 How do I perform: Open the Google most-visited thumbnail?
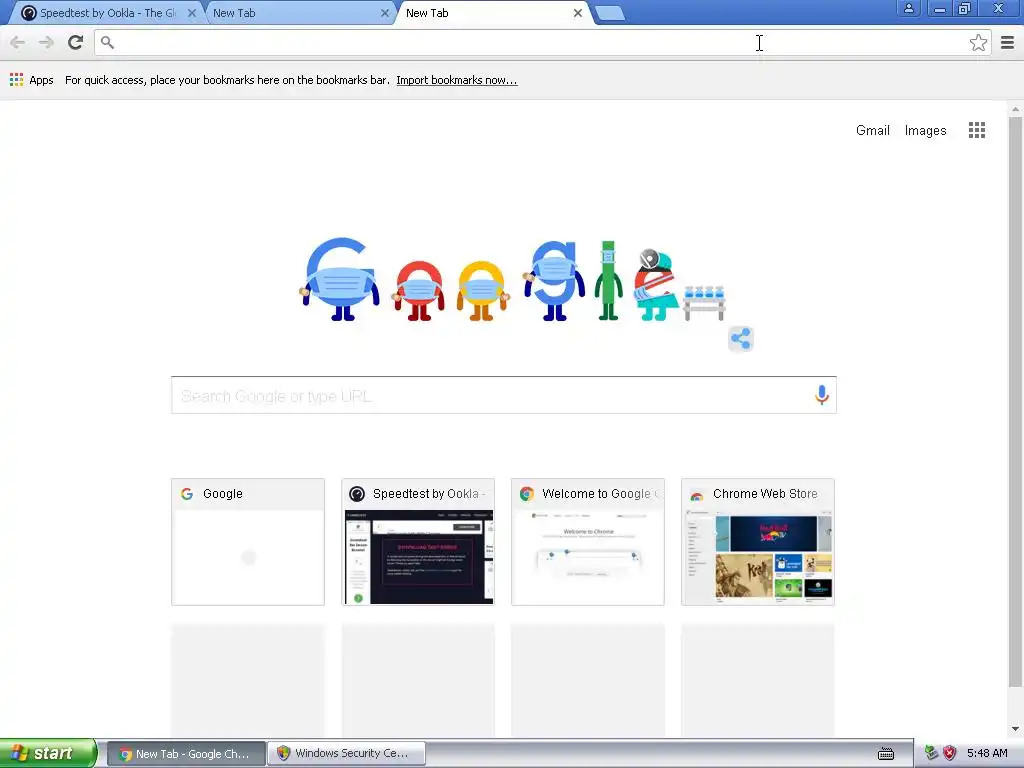[248, 542]
